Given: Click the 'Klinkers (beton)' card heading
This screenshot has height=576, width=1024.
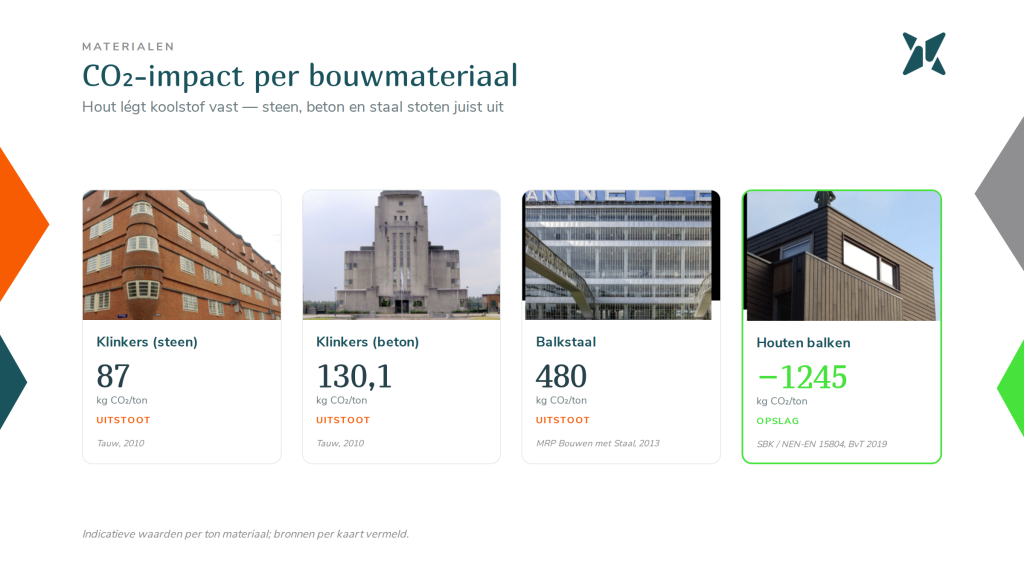Looking at the screenshot, I should (368, 342).
